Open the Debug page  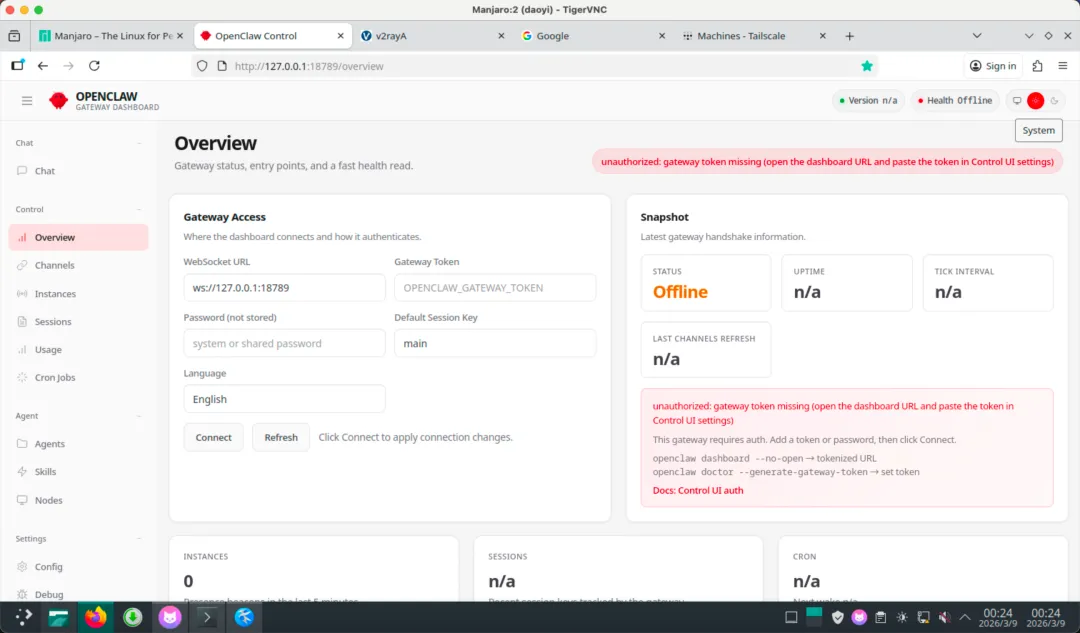(79, 594)
